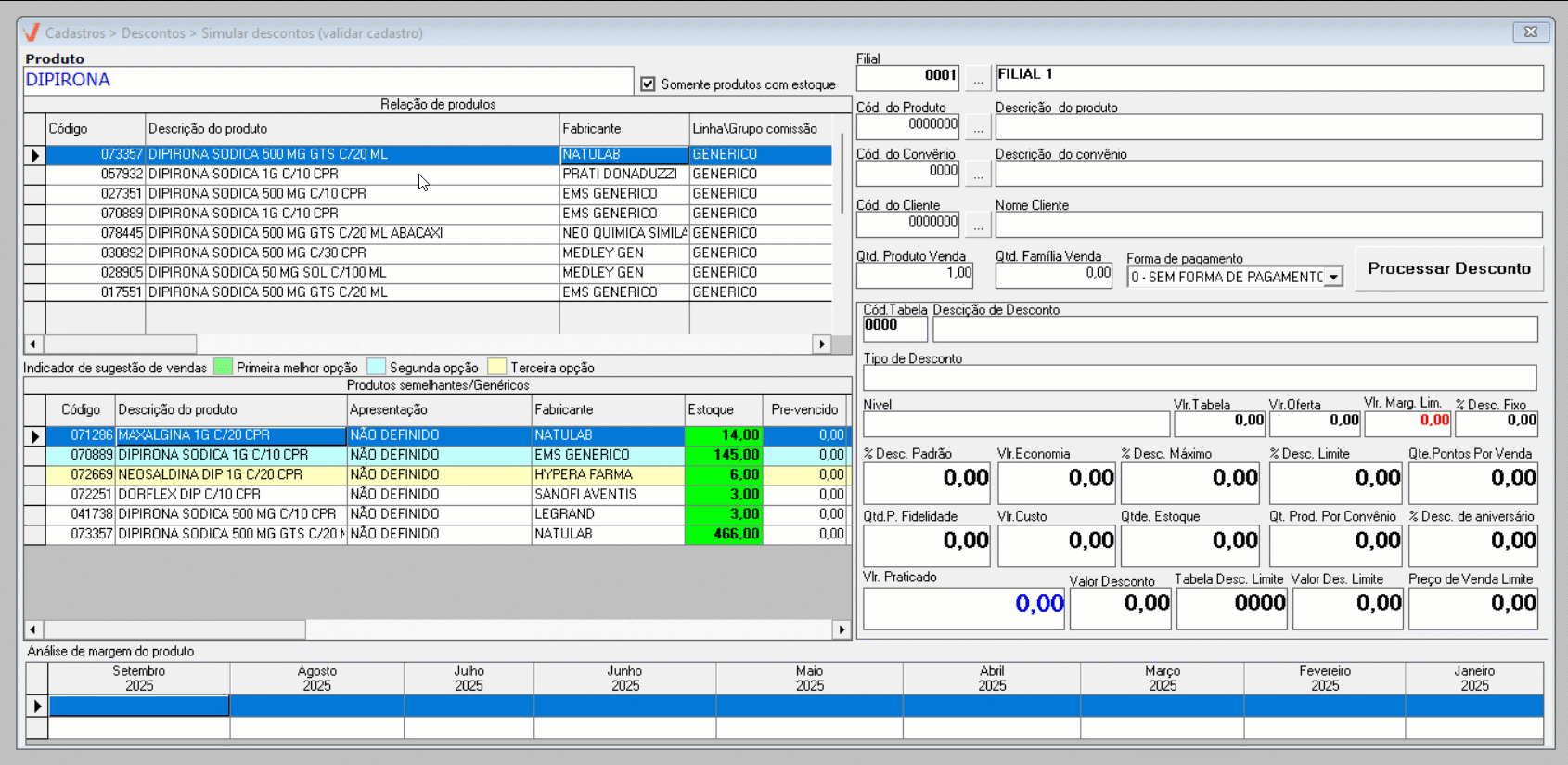The width and height of the screenshot is (1568, 765).
Task: Click the Estoque column header
Action: click(x=722, y=409)
